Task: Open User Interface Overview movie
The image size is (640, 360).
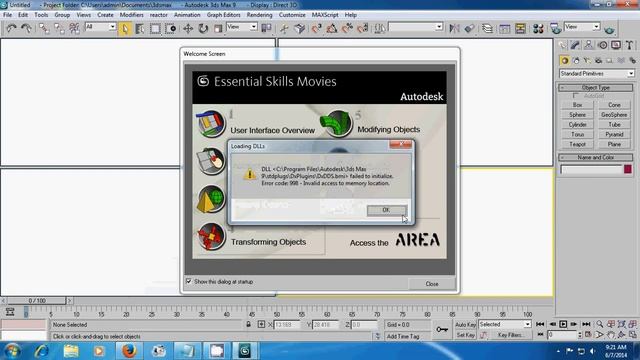Action: point(272,131)
